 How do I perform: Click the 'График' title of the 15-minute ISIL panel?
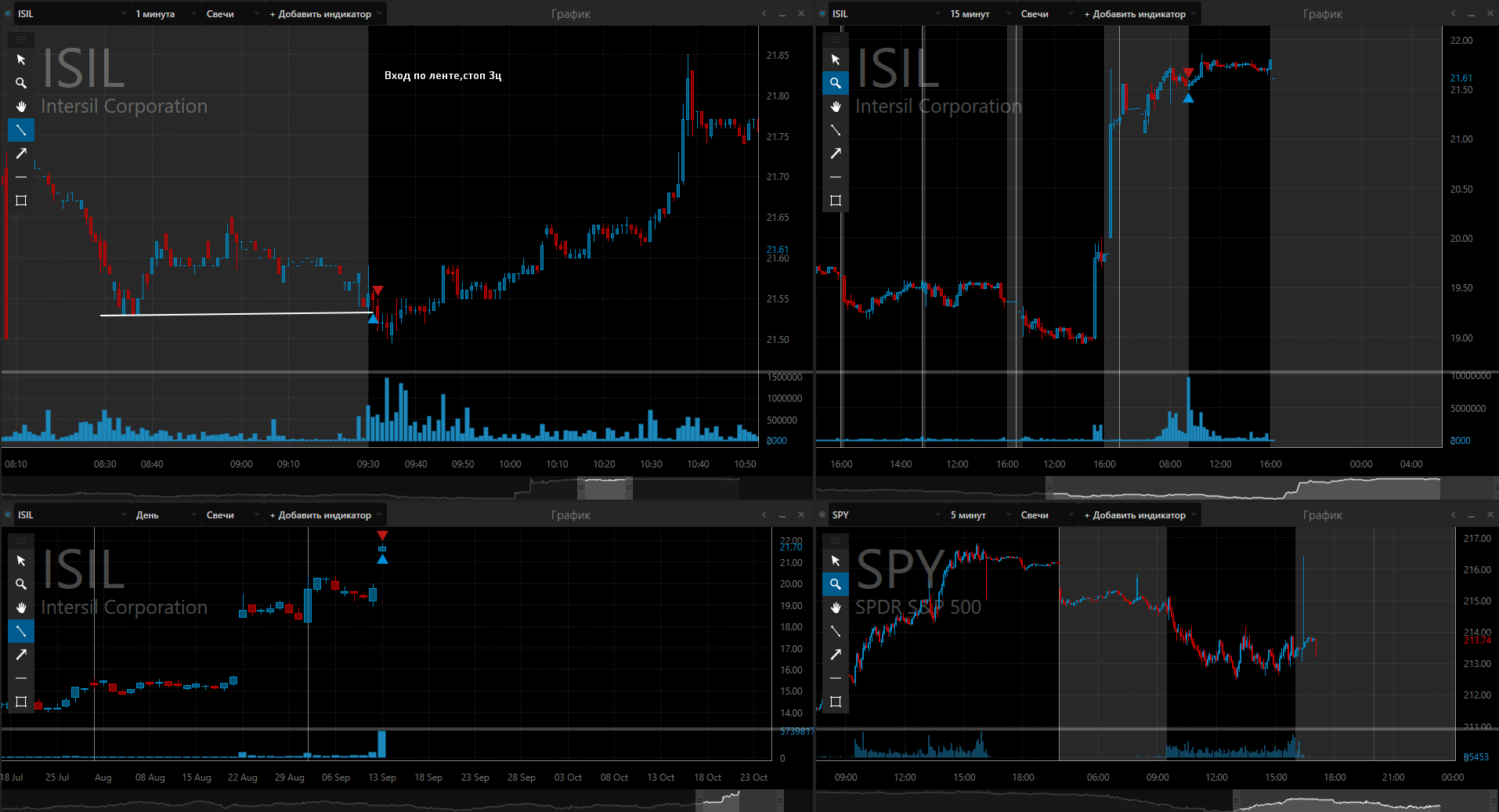[x=1323, y=14]
